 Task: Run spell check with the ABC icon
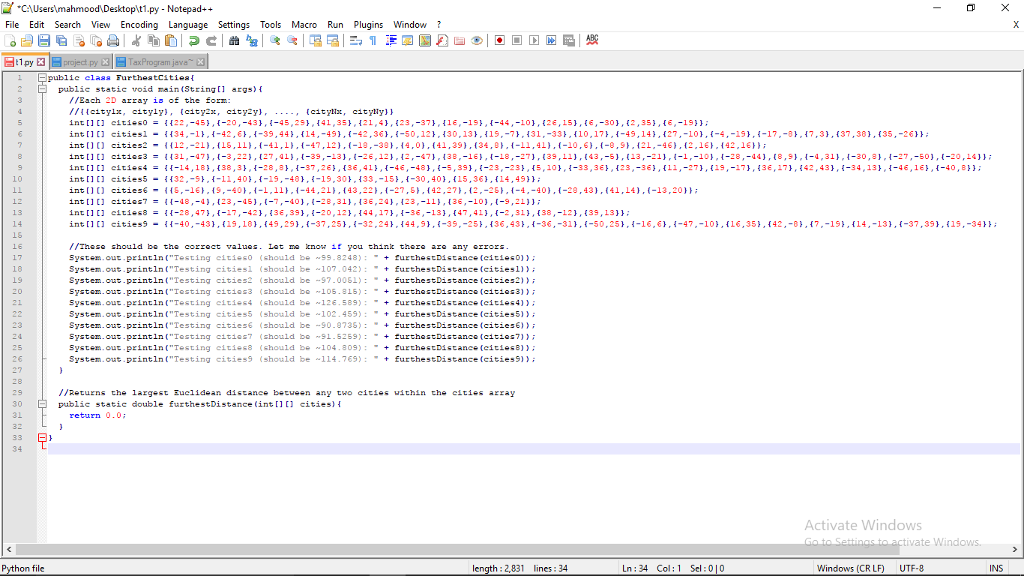coord(590,40)
